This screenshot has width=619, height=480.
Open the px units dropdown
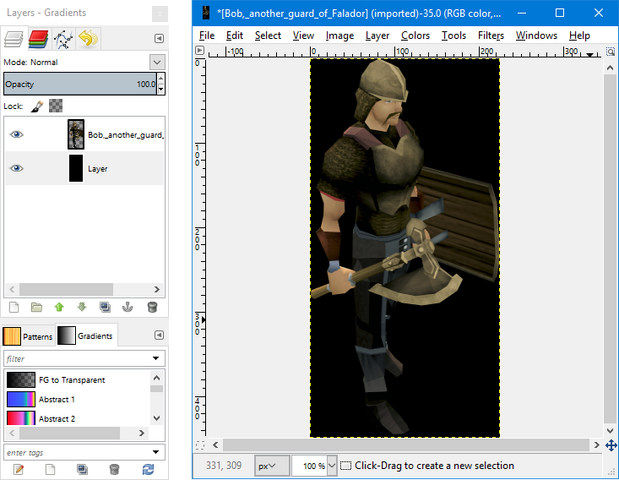(x=272, y=466)
